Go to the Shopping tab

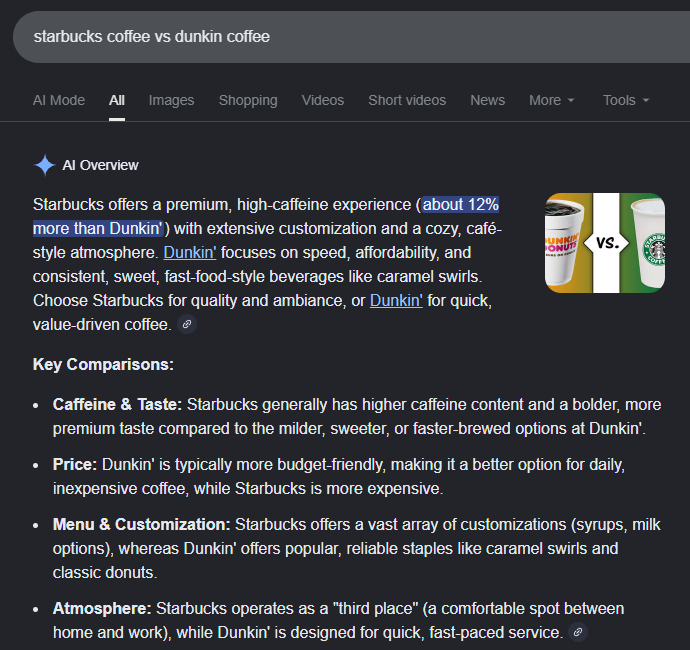coord(248,100)
